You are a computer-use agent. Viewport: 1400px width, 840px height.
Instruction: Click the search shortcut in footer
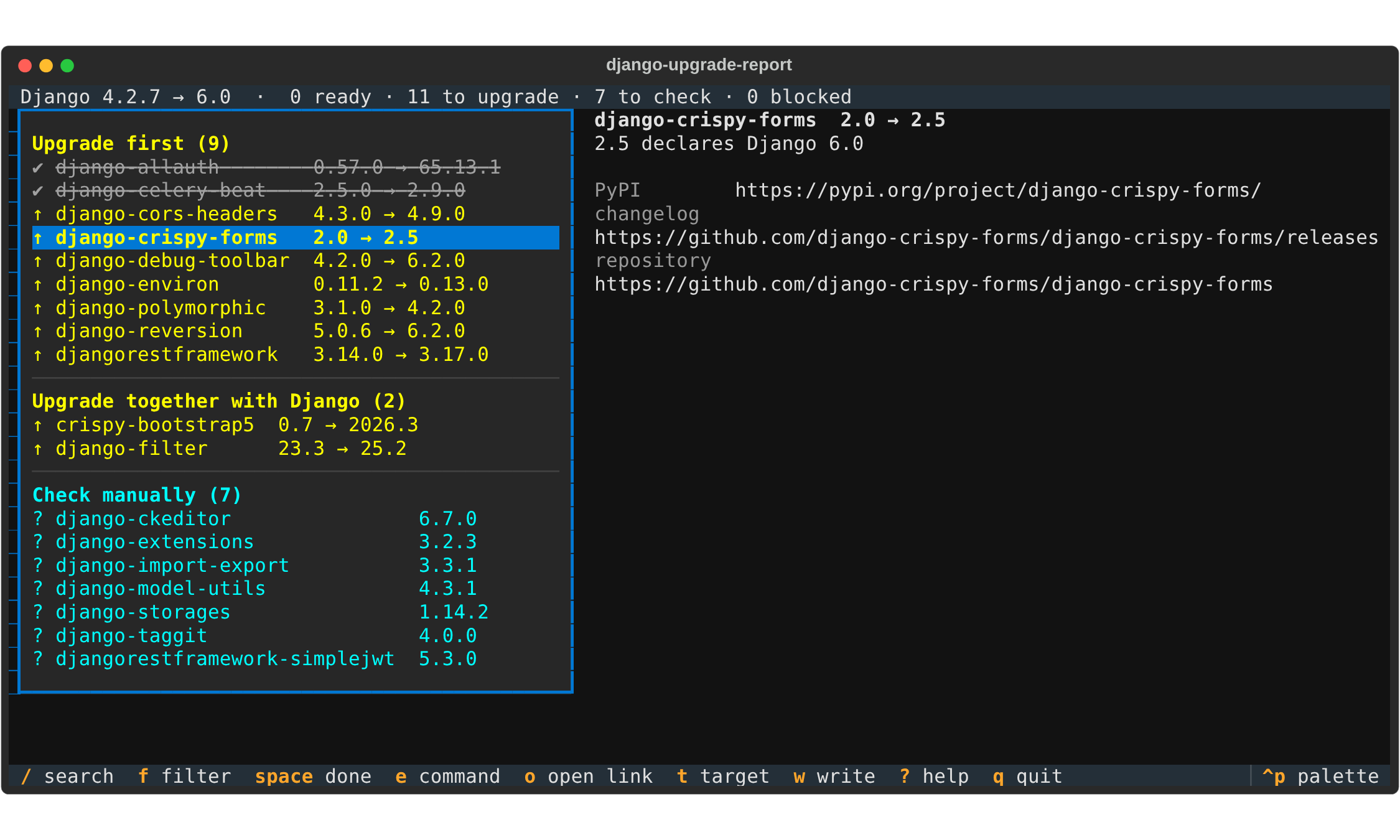point(68,777)
